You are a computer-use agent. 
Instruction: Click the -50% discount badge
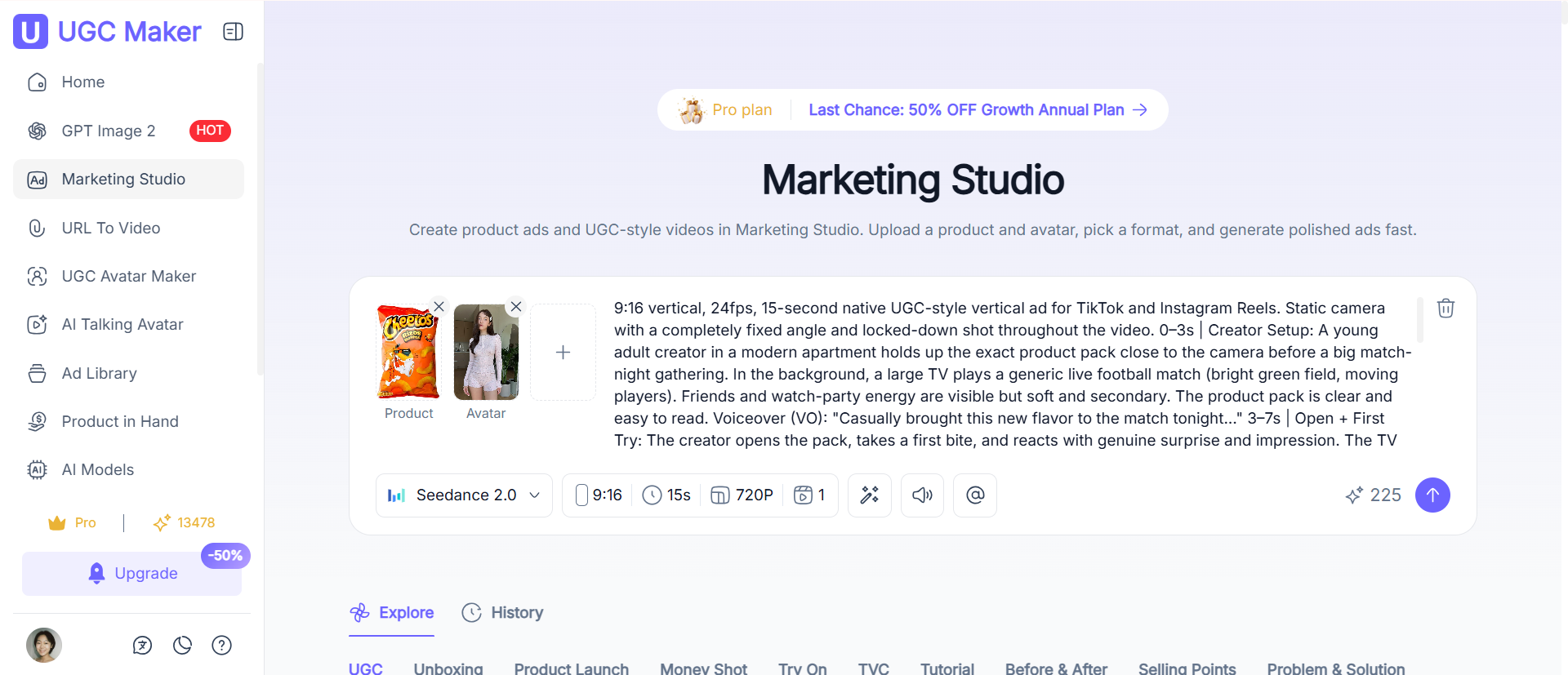coord(225,556)
